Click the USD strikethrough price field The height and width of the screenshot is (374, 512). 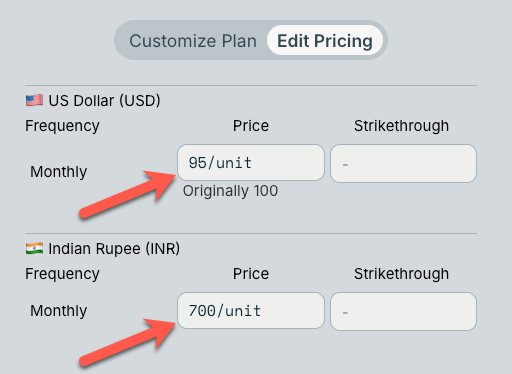coord(403,163)
